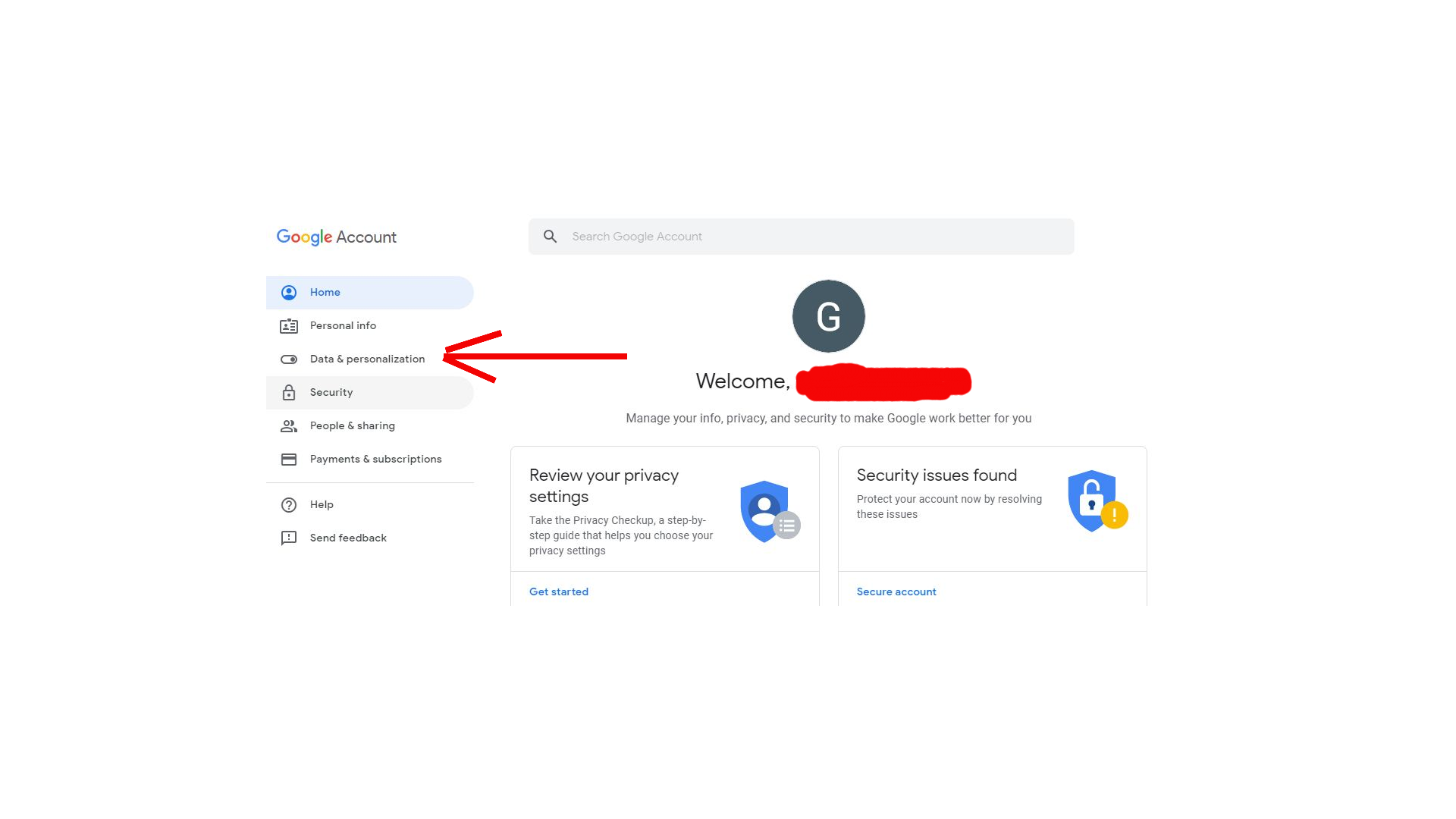Click the user profile avatar icon

pos(828,316)
